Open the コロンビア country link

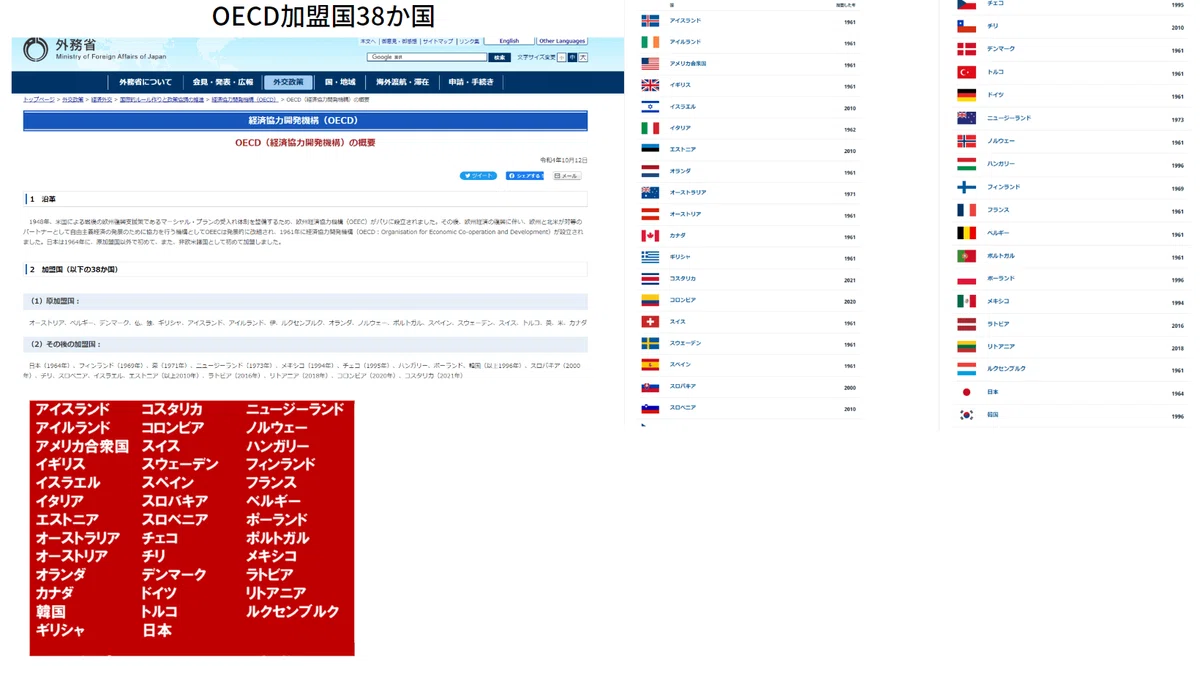[x=683, y=300]
